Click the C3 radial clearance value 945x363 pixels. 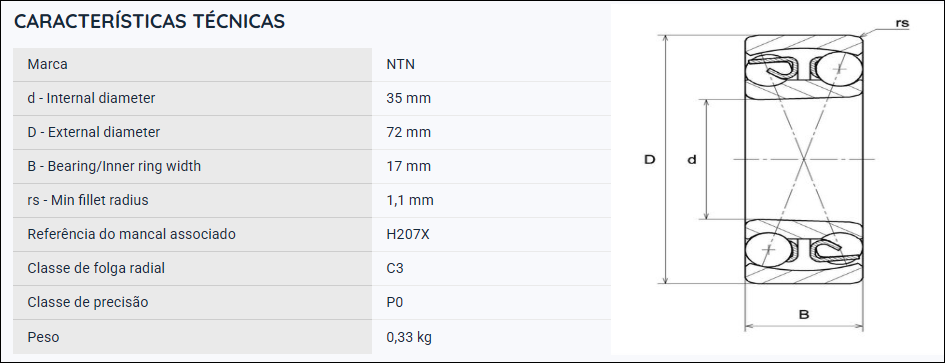pyautogui.click(x=395, y=268)
